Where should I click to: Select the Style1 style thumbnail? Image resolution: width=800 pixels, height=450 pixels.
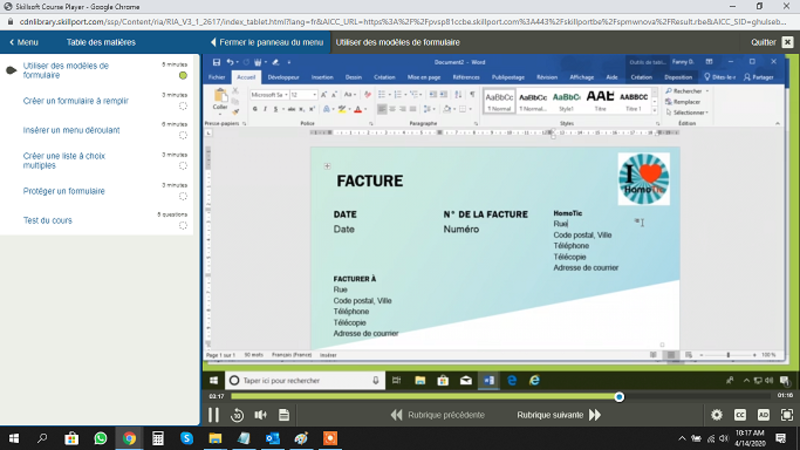[x=566, y=101]
